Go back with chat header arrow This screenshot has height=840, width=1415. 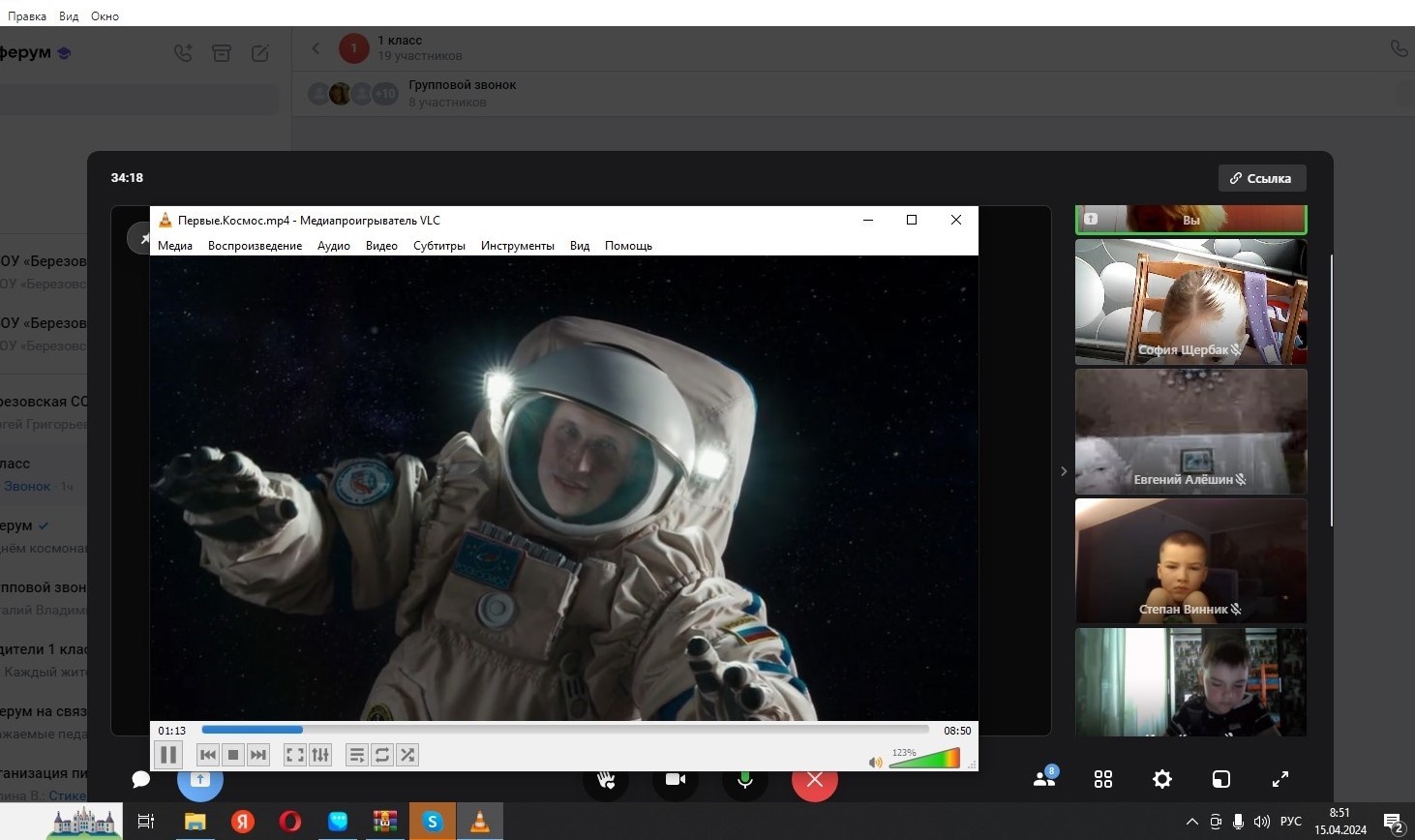pos(316,48)
